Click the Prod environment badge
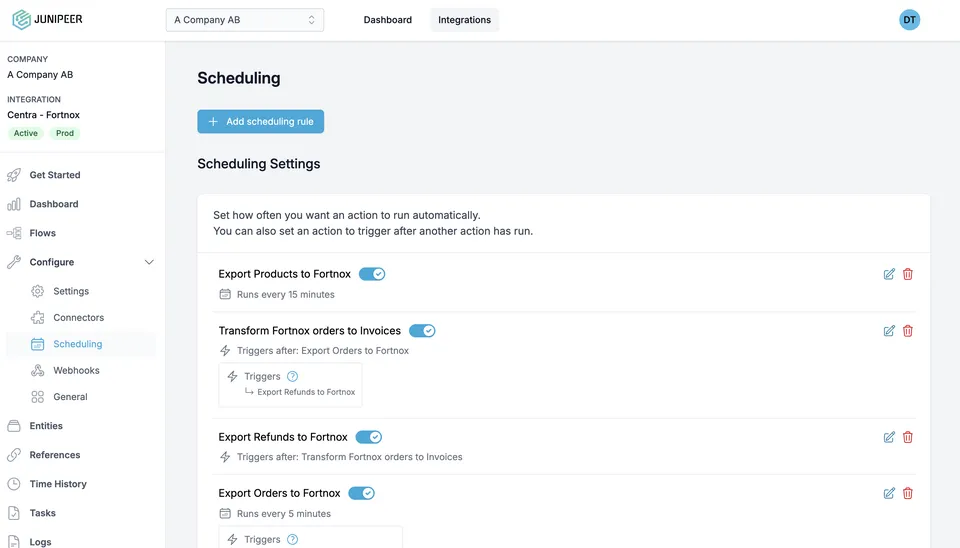The height and width of the screenshot is (548, 960). tap(65, 133)
